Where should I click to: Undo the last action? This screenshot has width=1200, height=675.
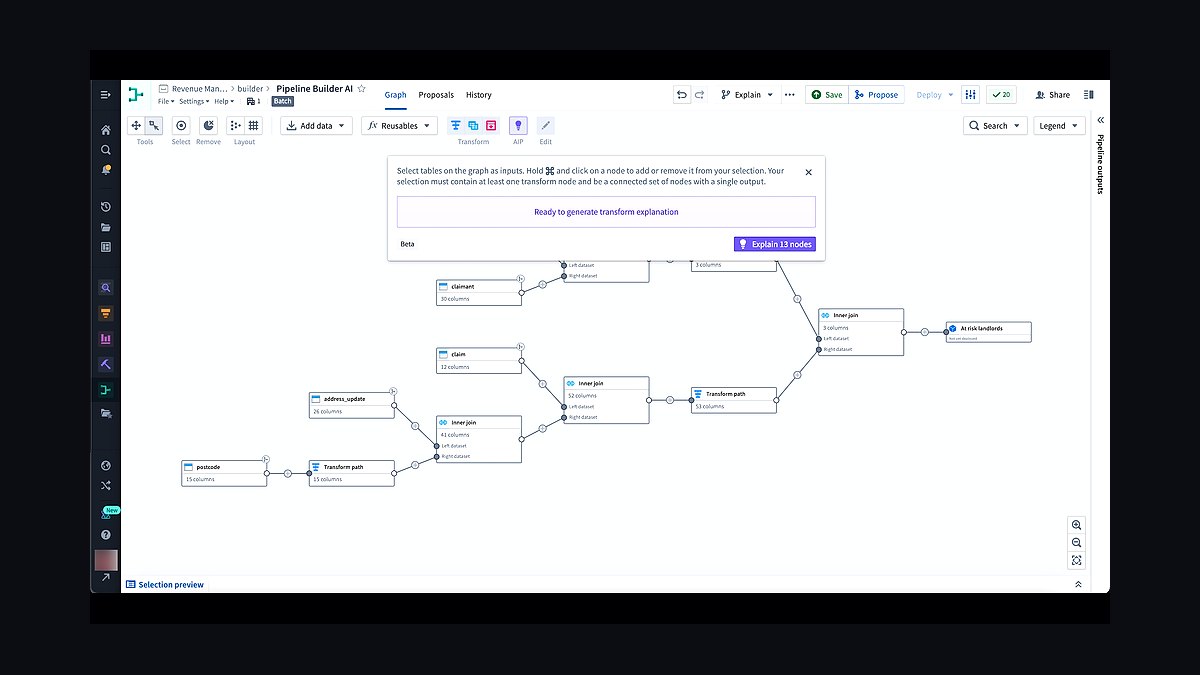point(682,95)
